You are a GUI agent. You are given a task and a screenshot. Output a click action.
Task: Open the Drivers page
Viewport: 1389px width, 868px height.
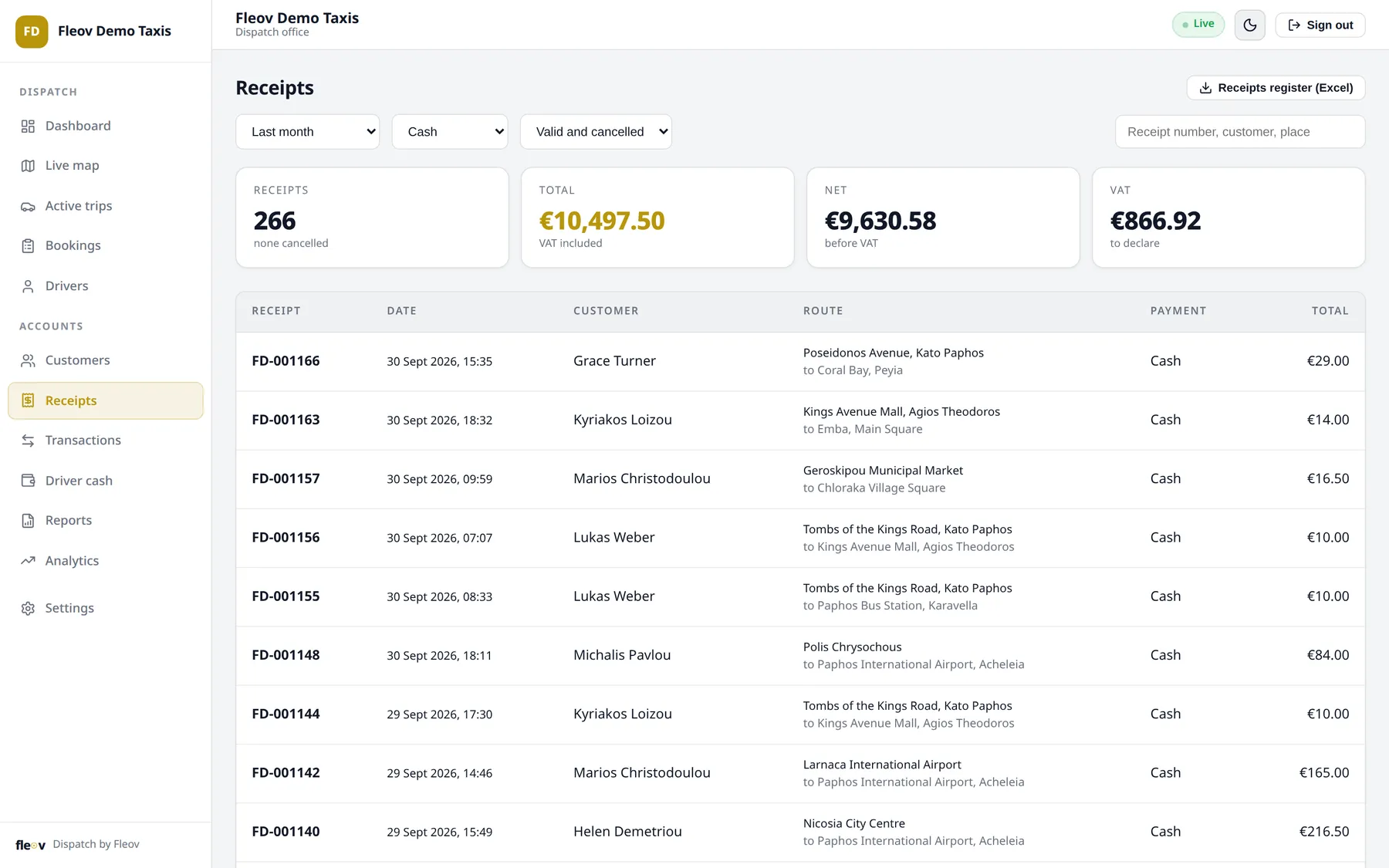pyautogui.click(x=106, y=286)
